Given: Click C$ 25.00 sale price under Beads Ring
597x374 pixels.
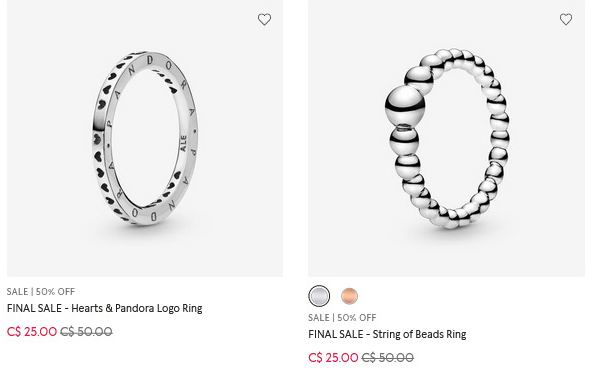Looking at the screenshot, I should click(334, 358).
